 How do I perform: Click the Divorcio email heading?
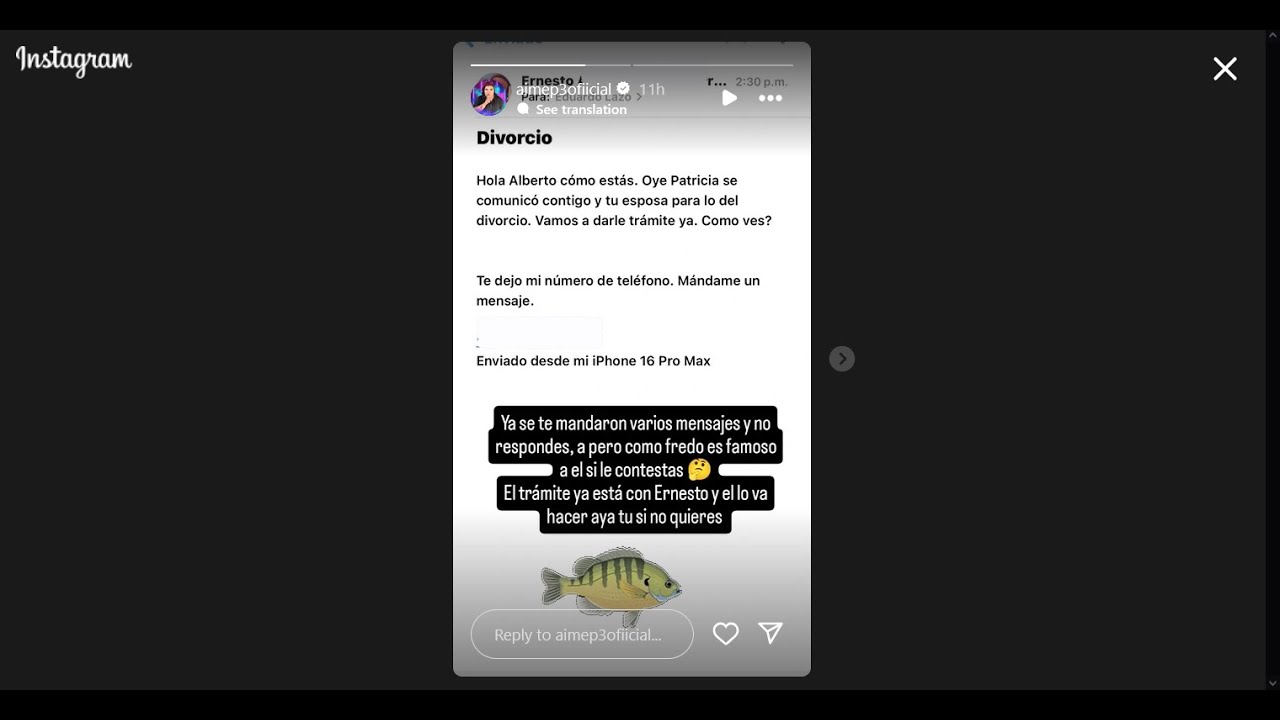click(514, 138)
